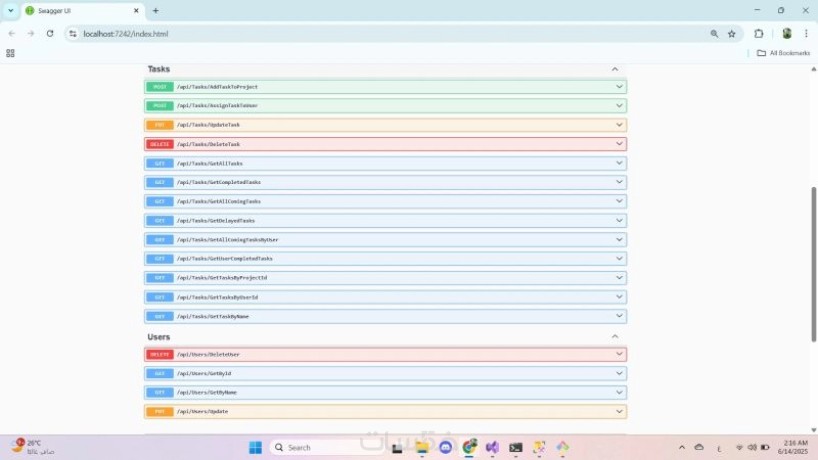Click the Tasks section heading
Image resolution: width=818 pixels, height=460 pixels.
tap(159, 69)
